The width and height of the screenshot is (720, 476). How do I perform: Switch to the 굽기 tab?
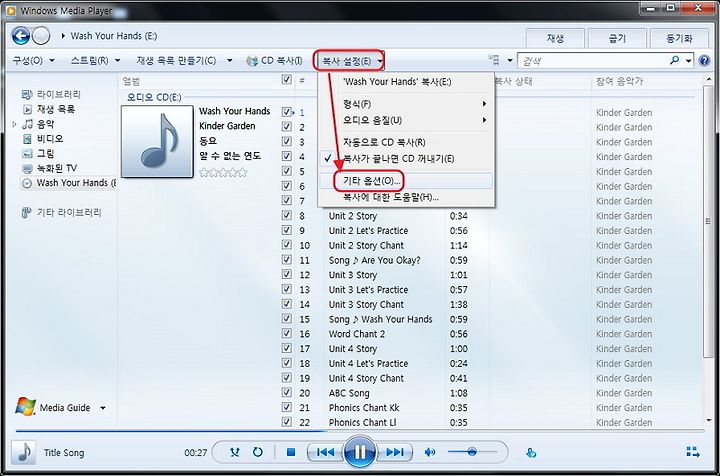617,39
